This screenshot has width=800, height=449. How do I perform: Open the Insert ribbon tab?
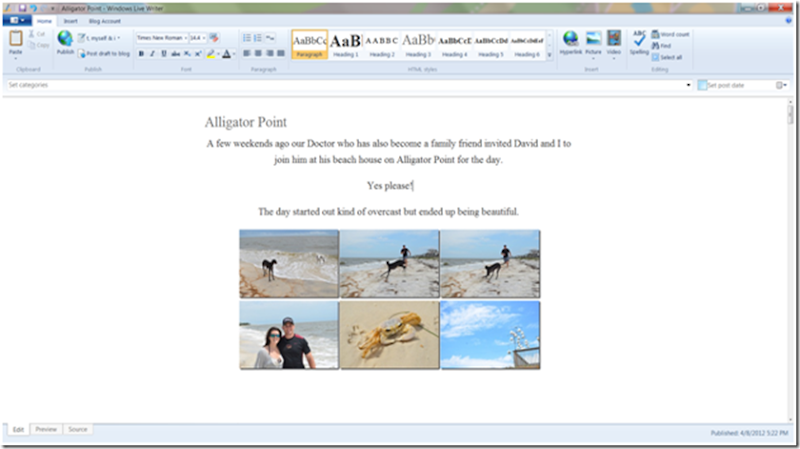click(70, 21)
